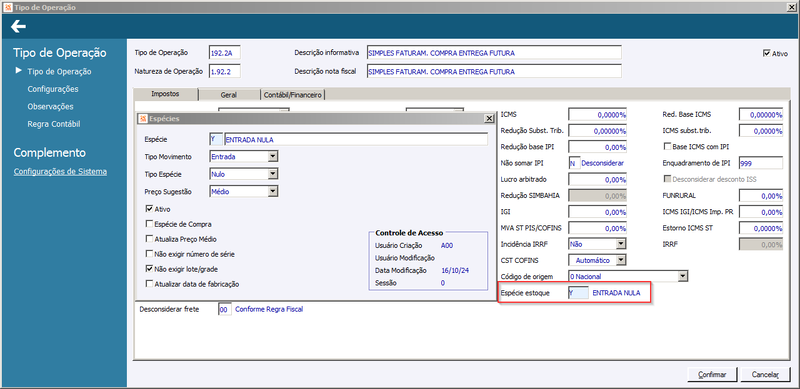Open Observações in the sidebar
800x389 pixels.
click(51, 107)
